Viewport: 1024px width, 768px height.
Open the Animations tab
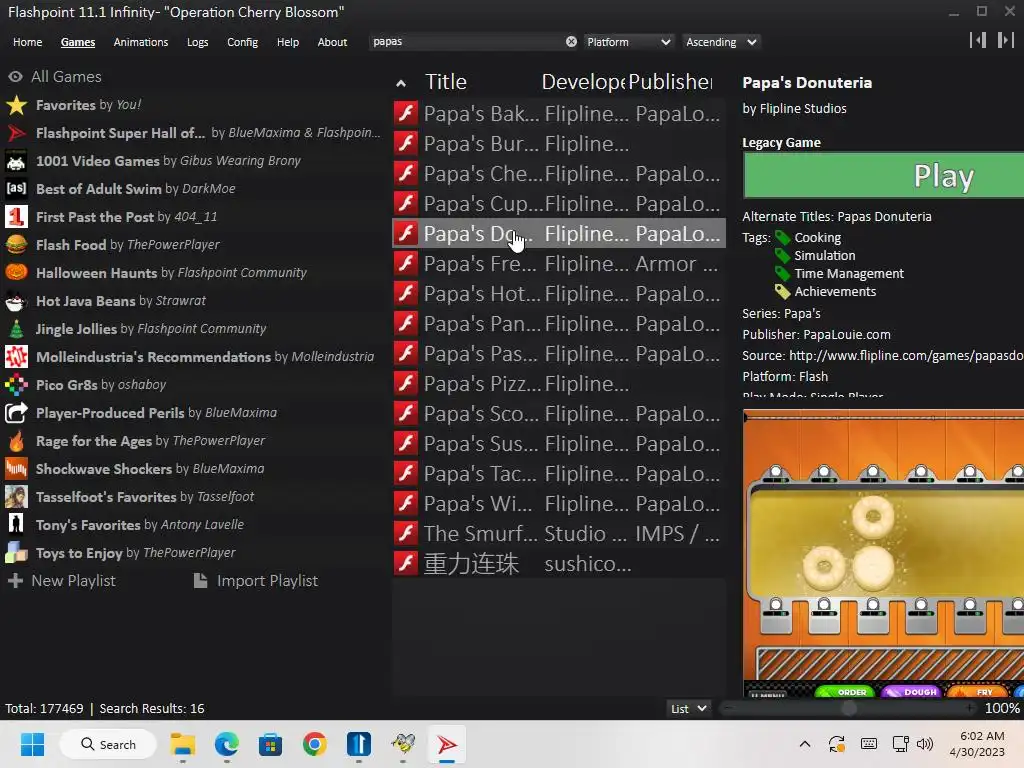coord(140,42)
